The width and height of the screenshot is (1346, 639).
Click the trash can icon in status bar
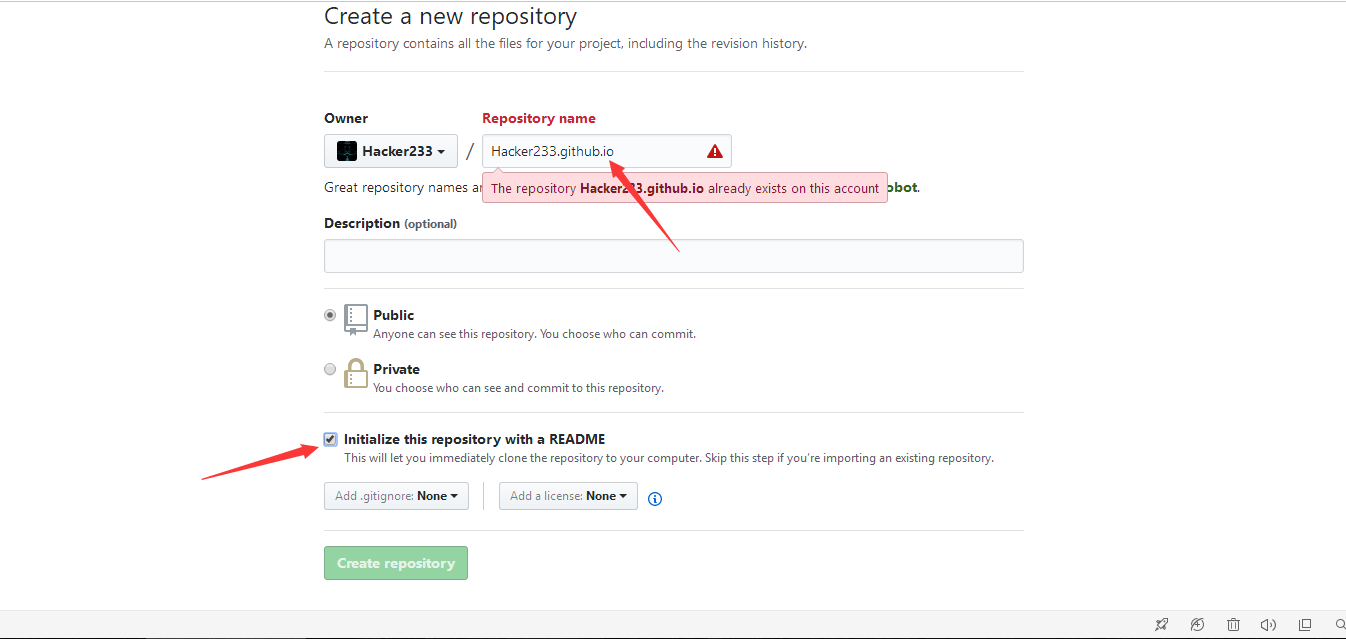coord(1234,624)
